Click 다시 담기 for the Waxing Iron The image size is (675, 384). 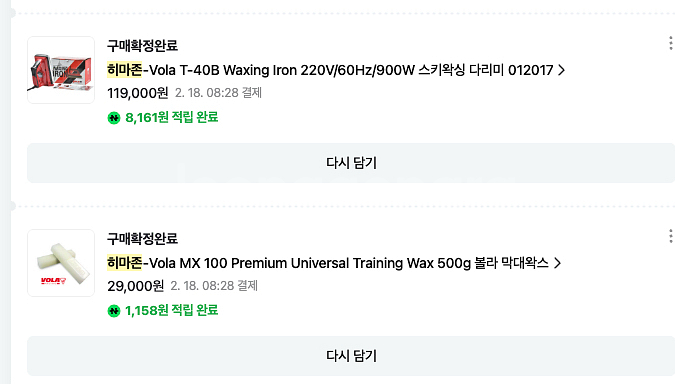tap(351, 163)
